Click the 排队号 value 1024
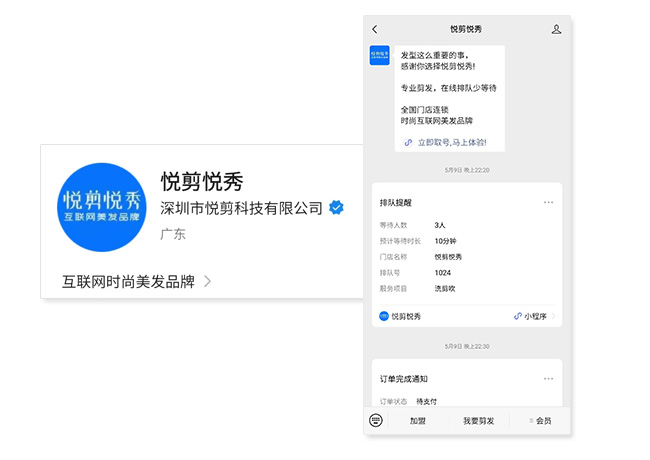The image size is (650, 460). (x=442, y=273)
